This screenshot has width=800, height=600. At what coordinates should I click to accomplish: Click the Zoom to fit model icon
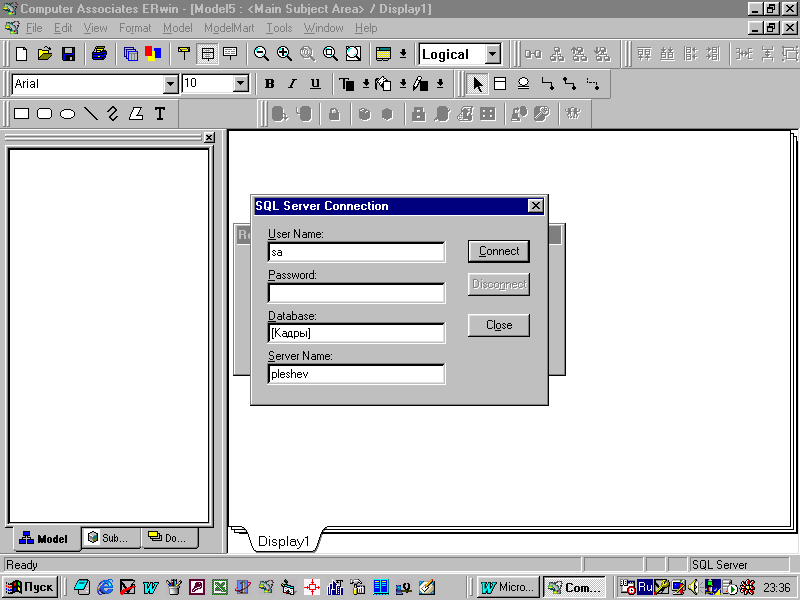click(354, 54)
